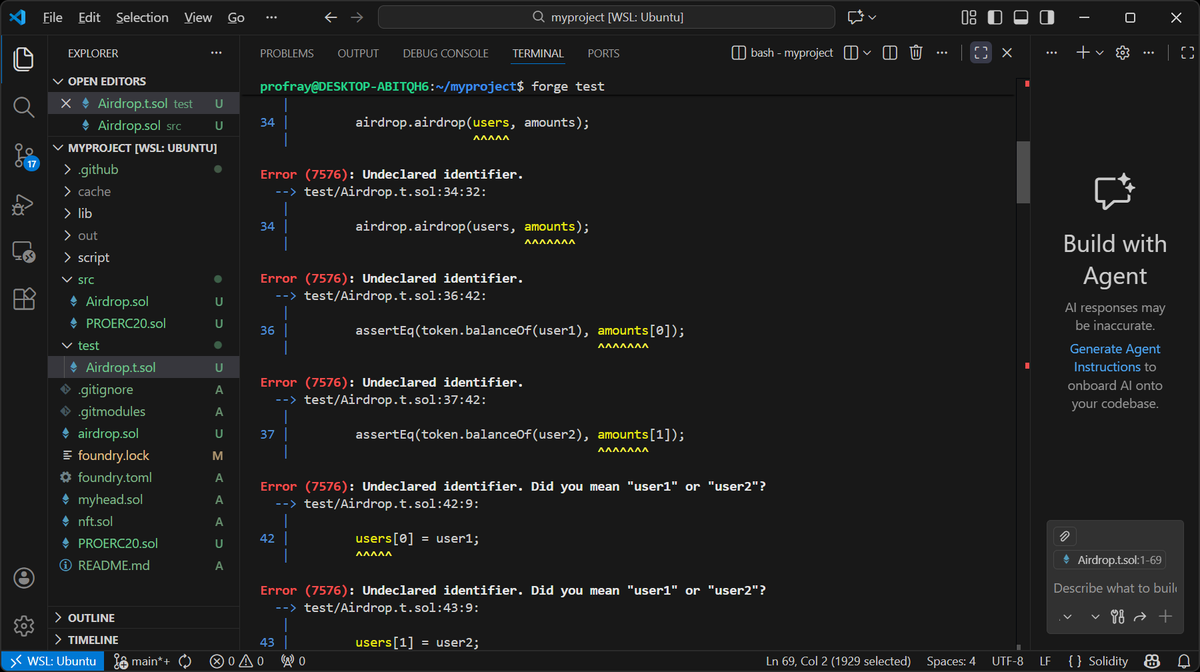1200x672 pixels.
Task: Toggle the secondary side bar
Action: tap(1046, 17)
